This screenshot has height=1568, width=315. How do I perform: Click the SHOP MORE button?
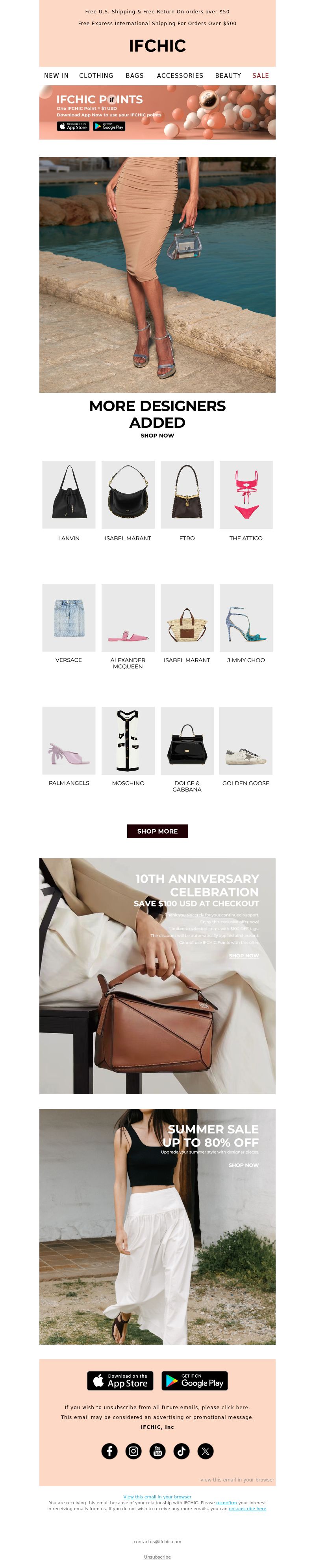[157, 831]
